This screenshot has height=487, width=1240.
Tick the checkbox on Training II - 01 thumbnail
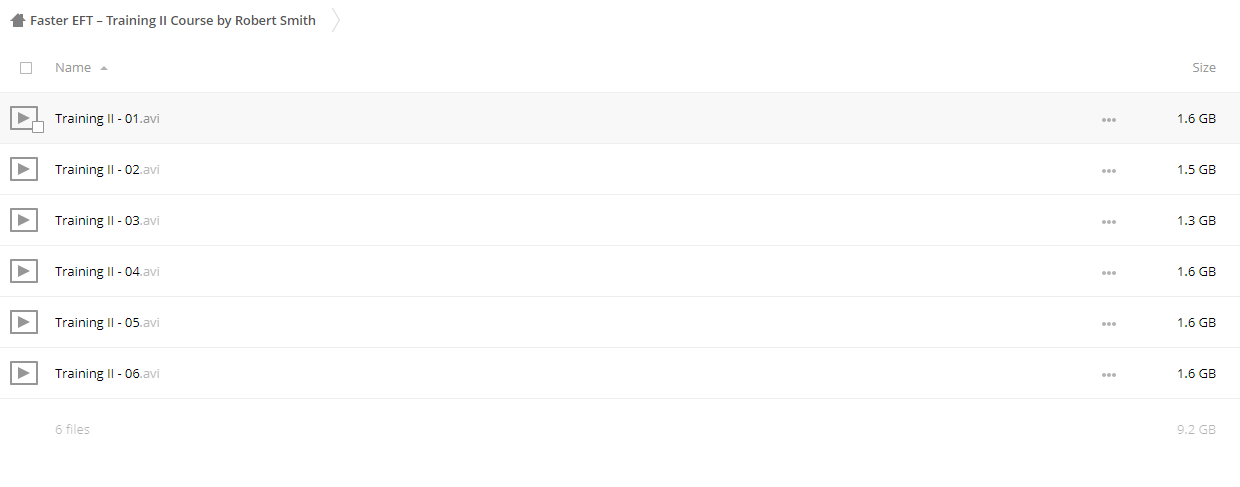click(38, 127)
